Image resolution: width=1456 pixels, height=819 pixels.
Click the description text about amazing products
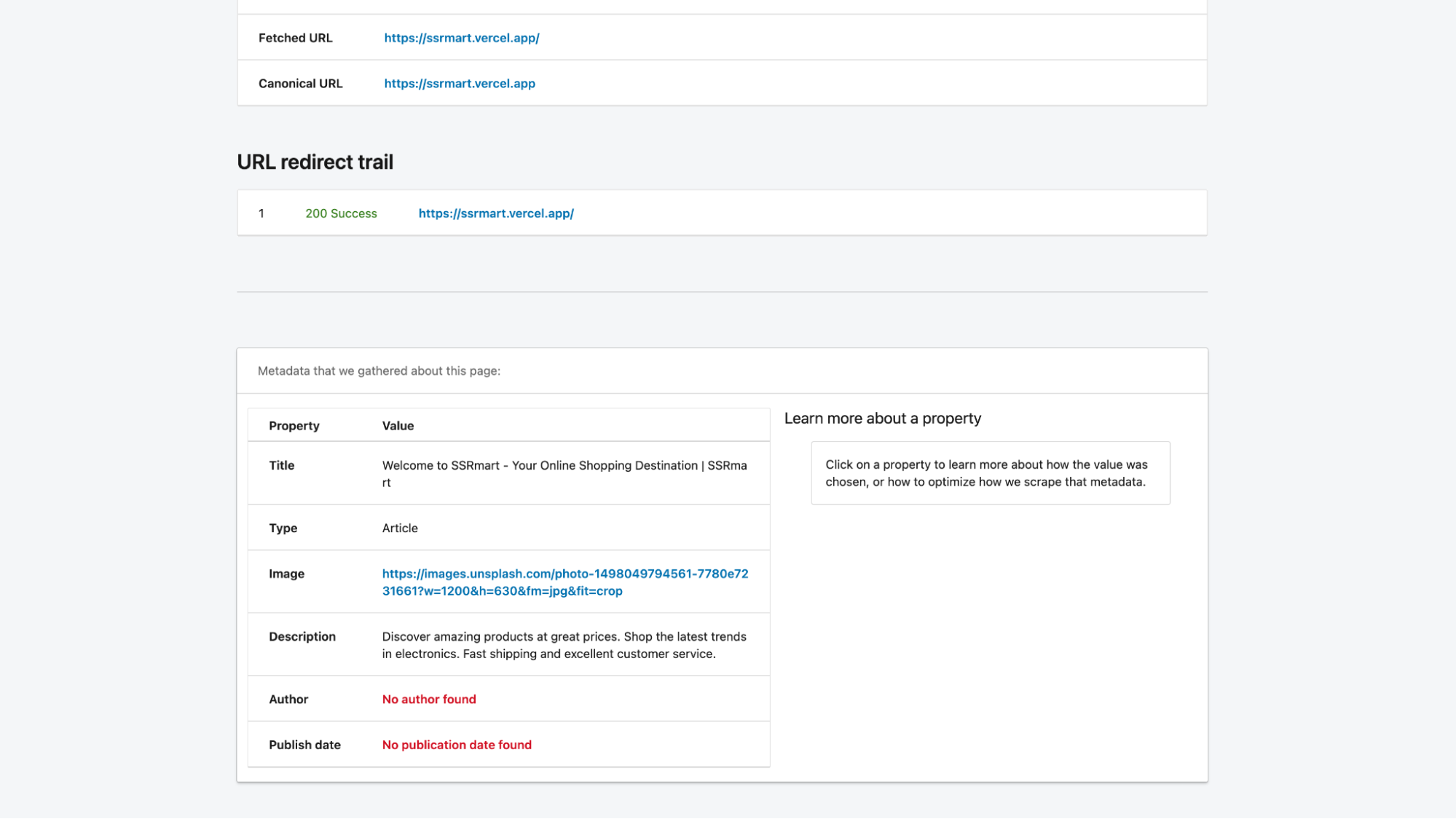pos(564,645)
